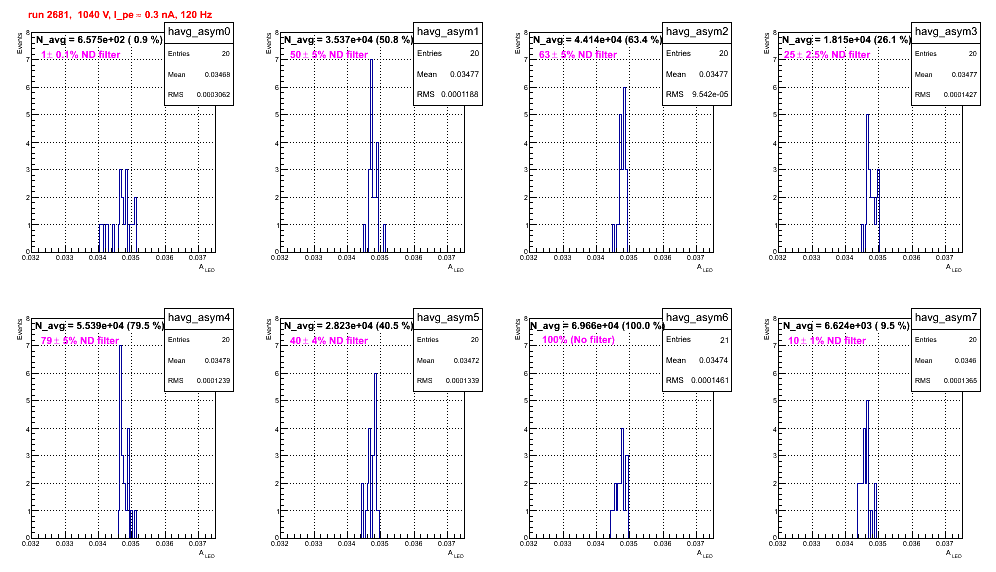Click Mean 0.03472 in havg_asym5 stats
This screenshot has height=572, width=996.
pyautogui.click(x=448, y=360)
